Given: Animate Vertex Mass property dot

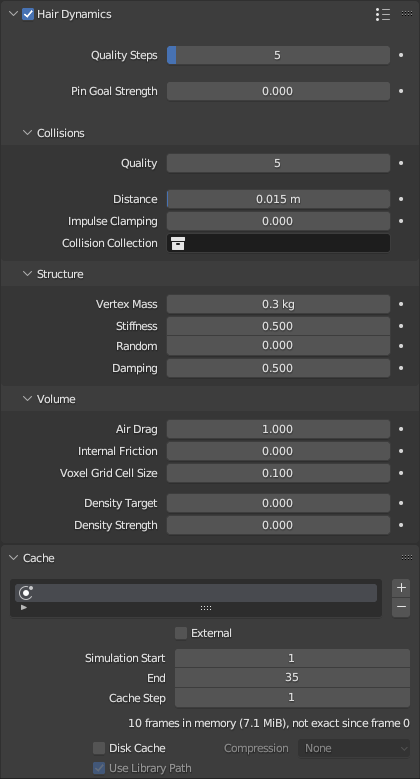Looking at the screenshot, I should click(401, 304).
